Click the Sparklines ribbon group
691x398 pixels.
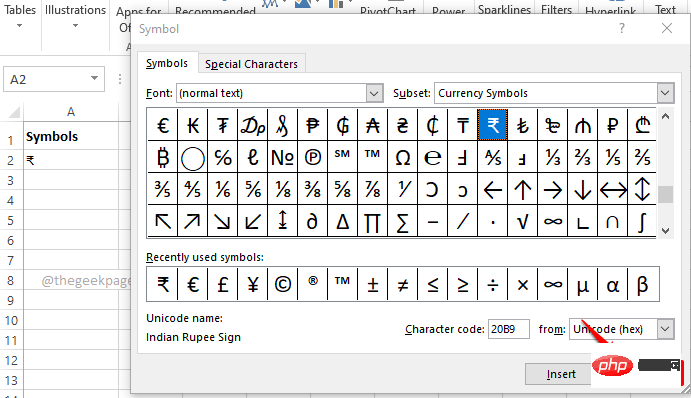click(504, 10)
